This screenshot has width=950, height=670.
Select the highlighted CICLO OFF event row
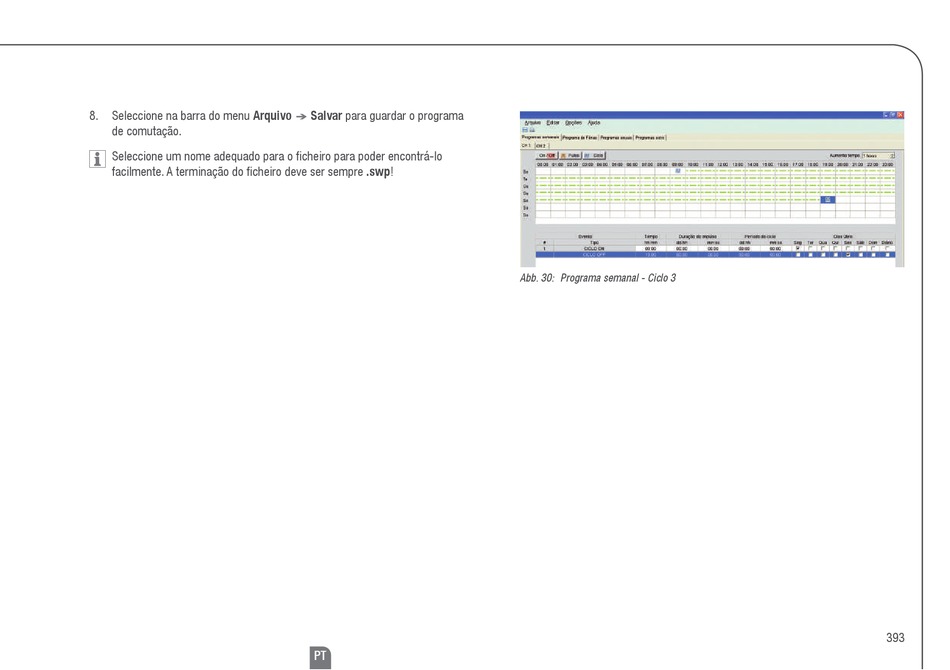[x=715, y=255]
